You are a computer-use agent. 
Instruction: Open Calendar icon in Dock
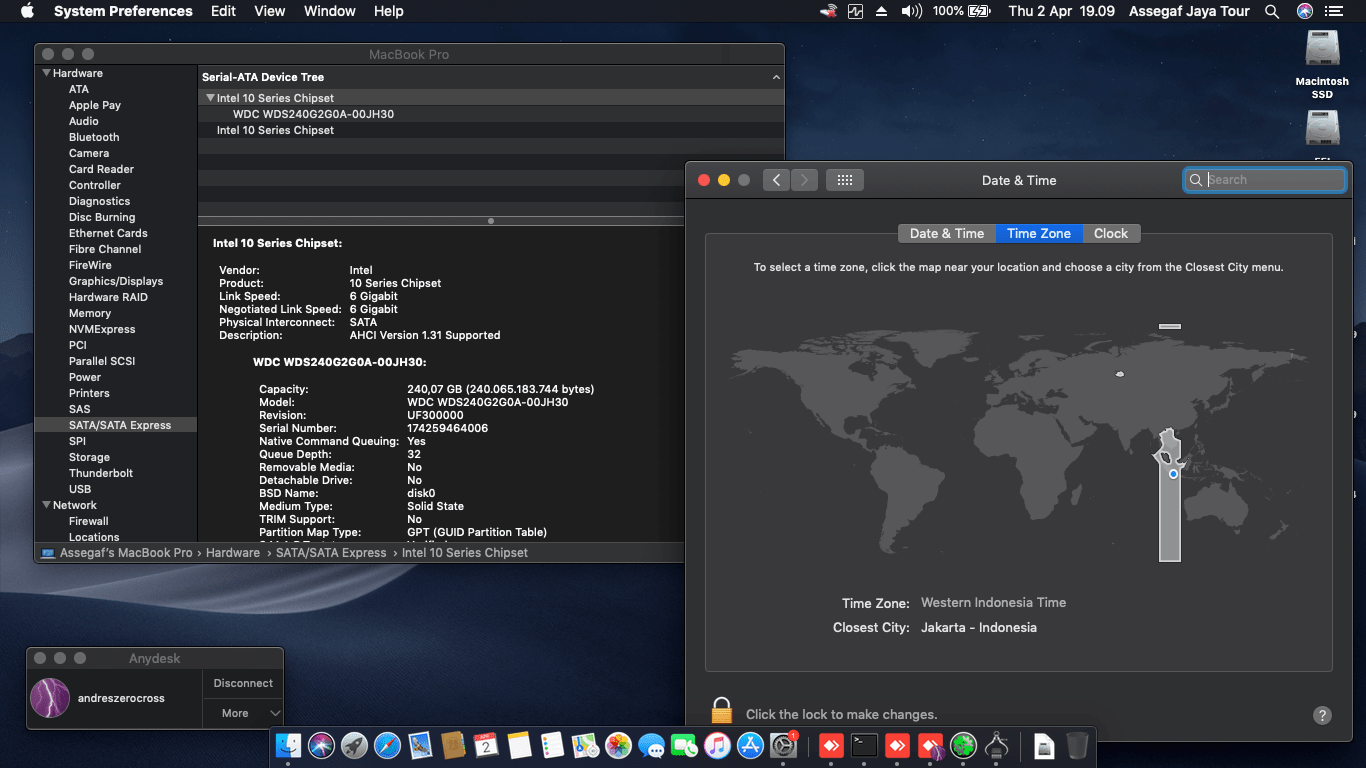486,745
